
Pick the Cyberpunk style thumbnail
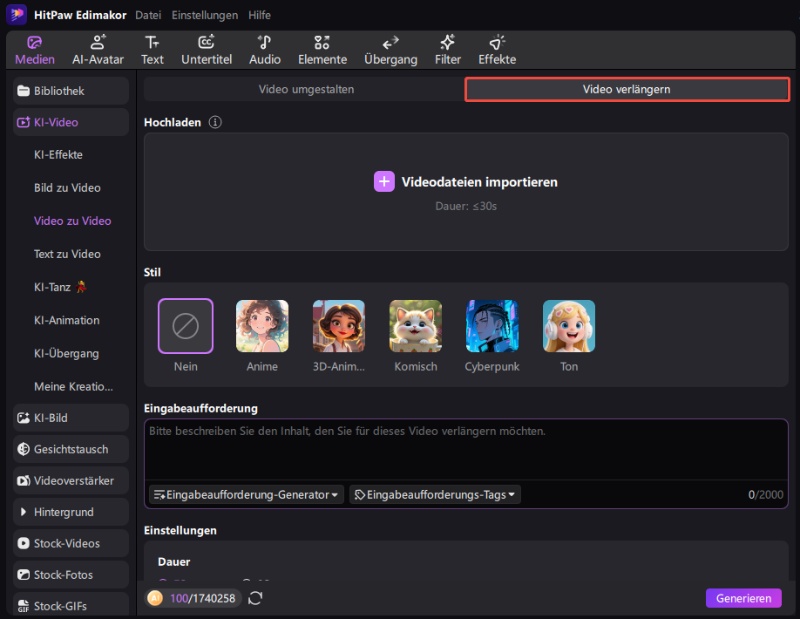click(x=492, y=326)
